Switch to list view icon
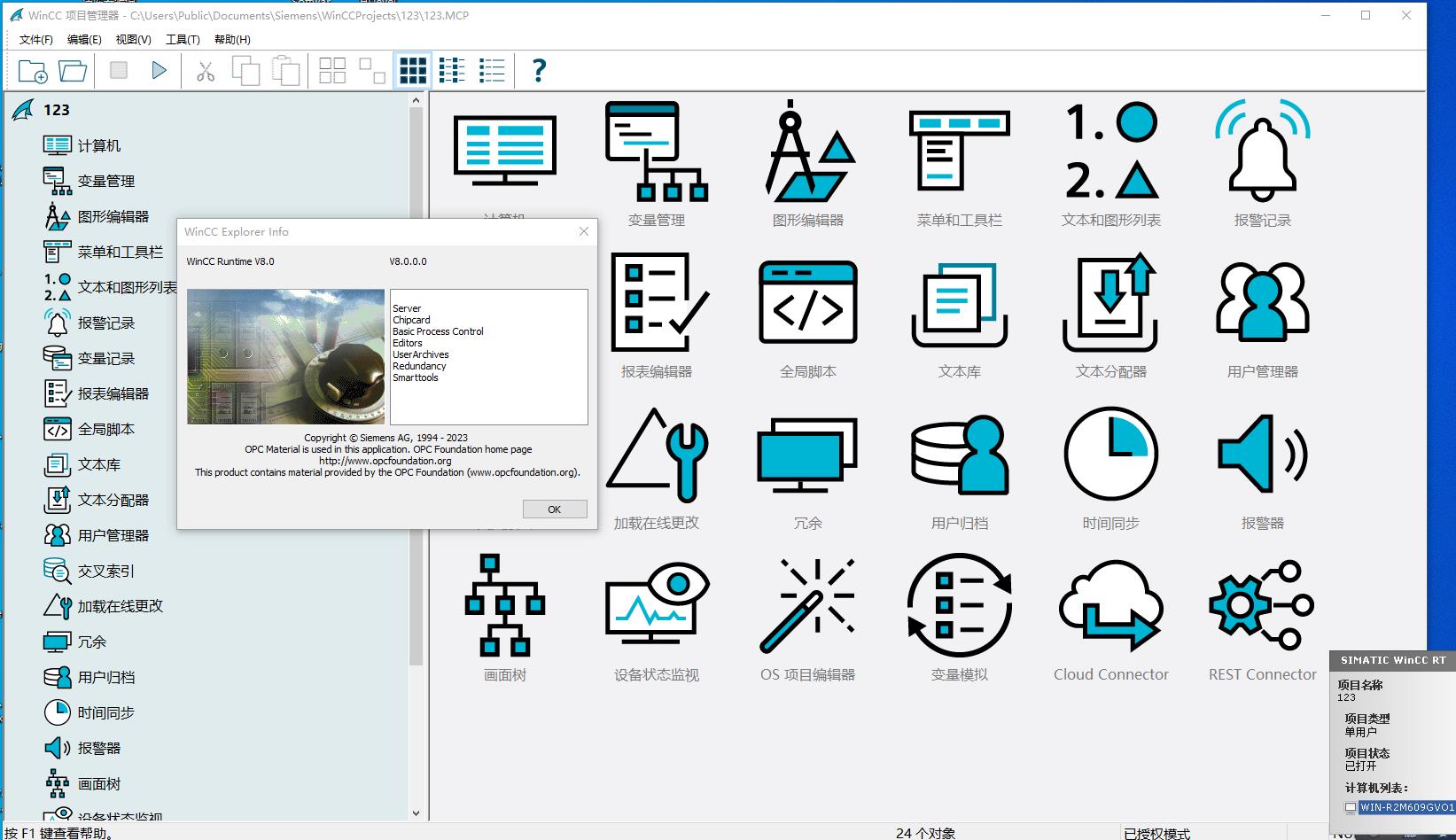The width and height of the screenshot is (1456, 840). [452, 71]
